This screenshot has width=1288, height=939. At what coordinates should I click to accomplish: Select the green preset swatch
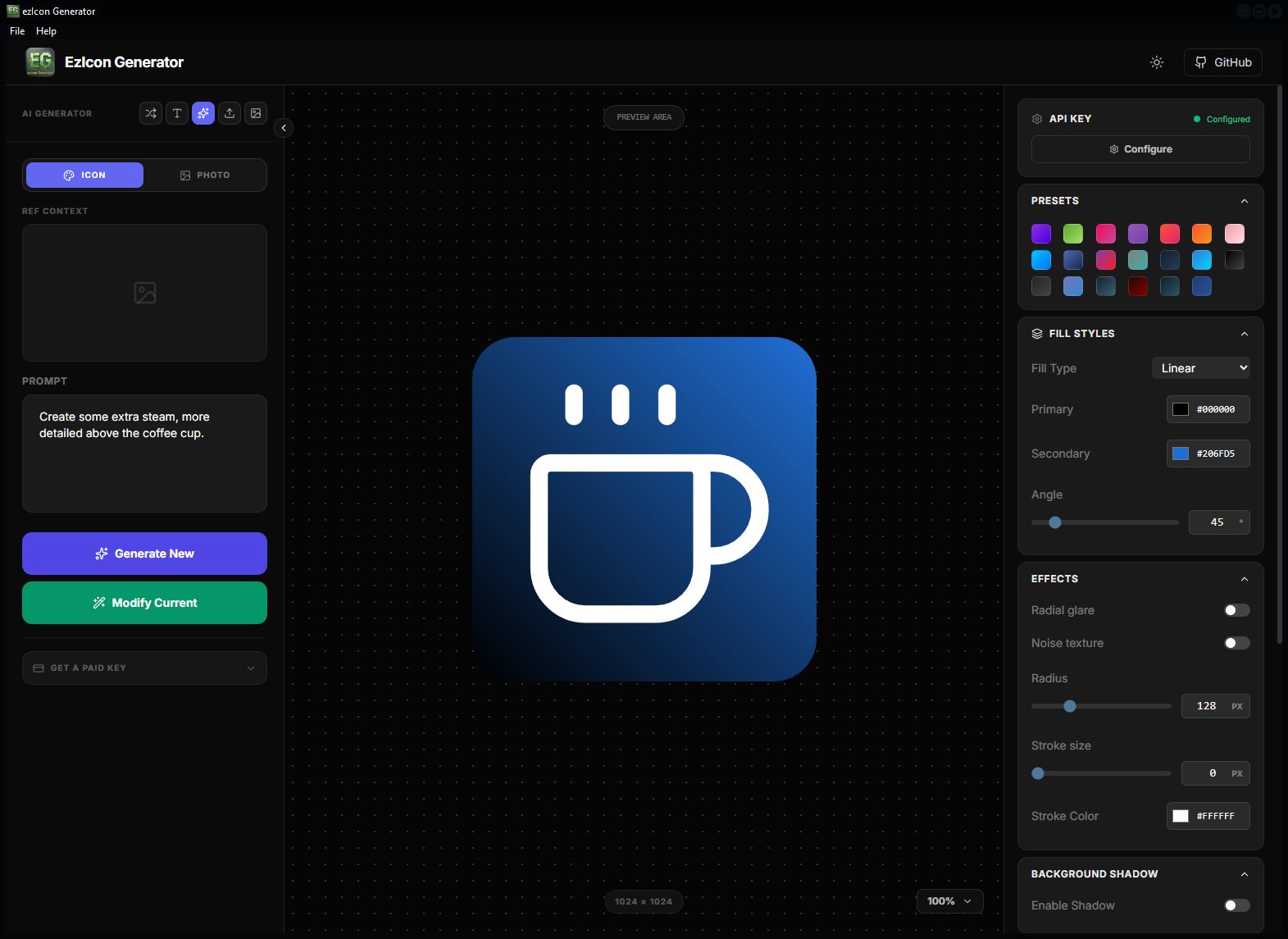point(1073,234)
